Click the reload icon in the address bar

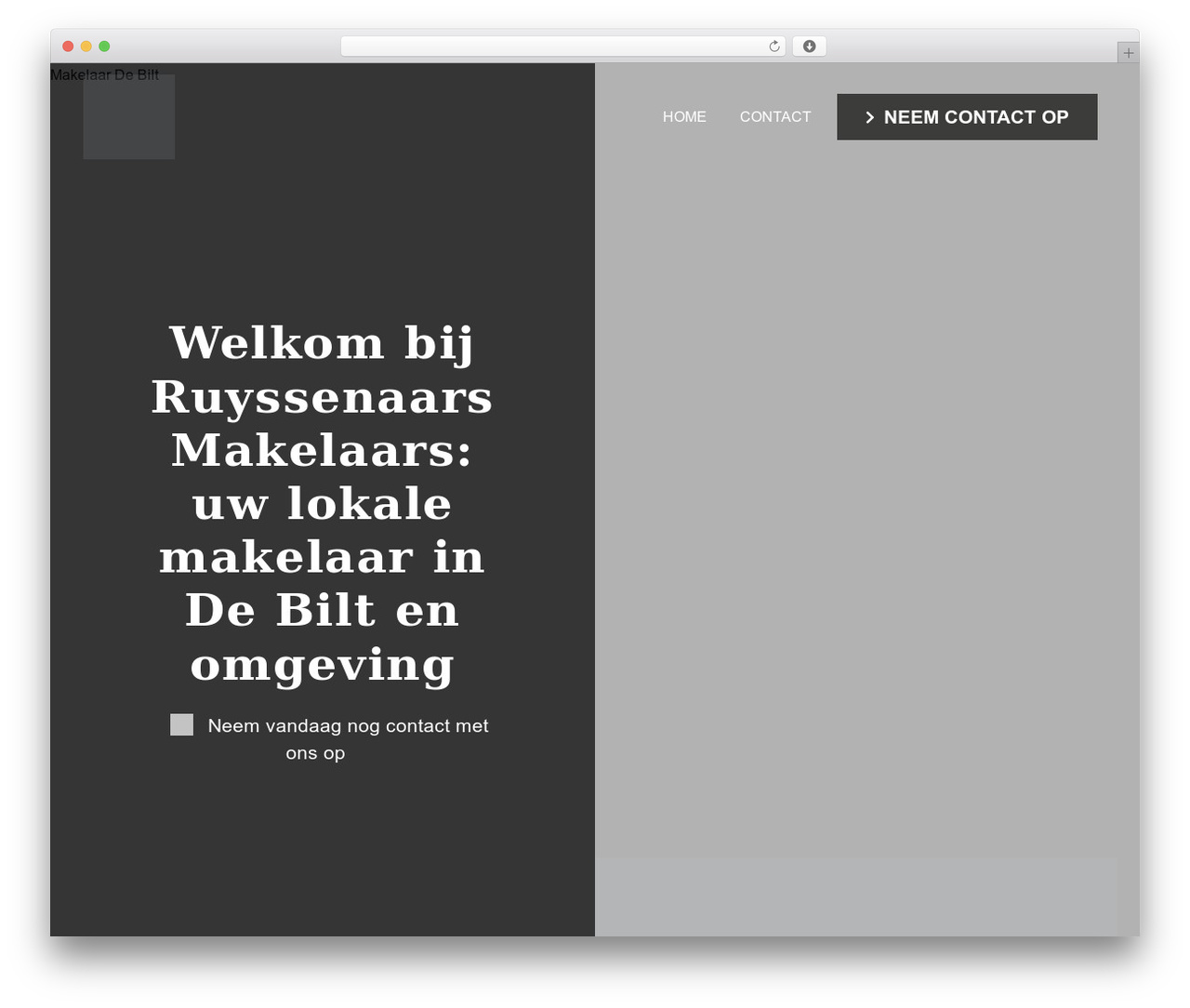coord(773,46)
